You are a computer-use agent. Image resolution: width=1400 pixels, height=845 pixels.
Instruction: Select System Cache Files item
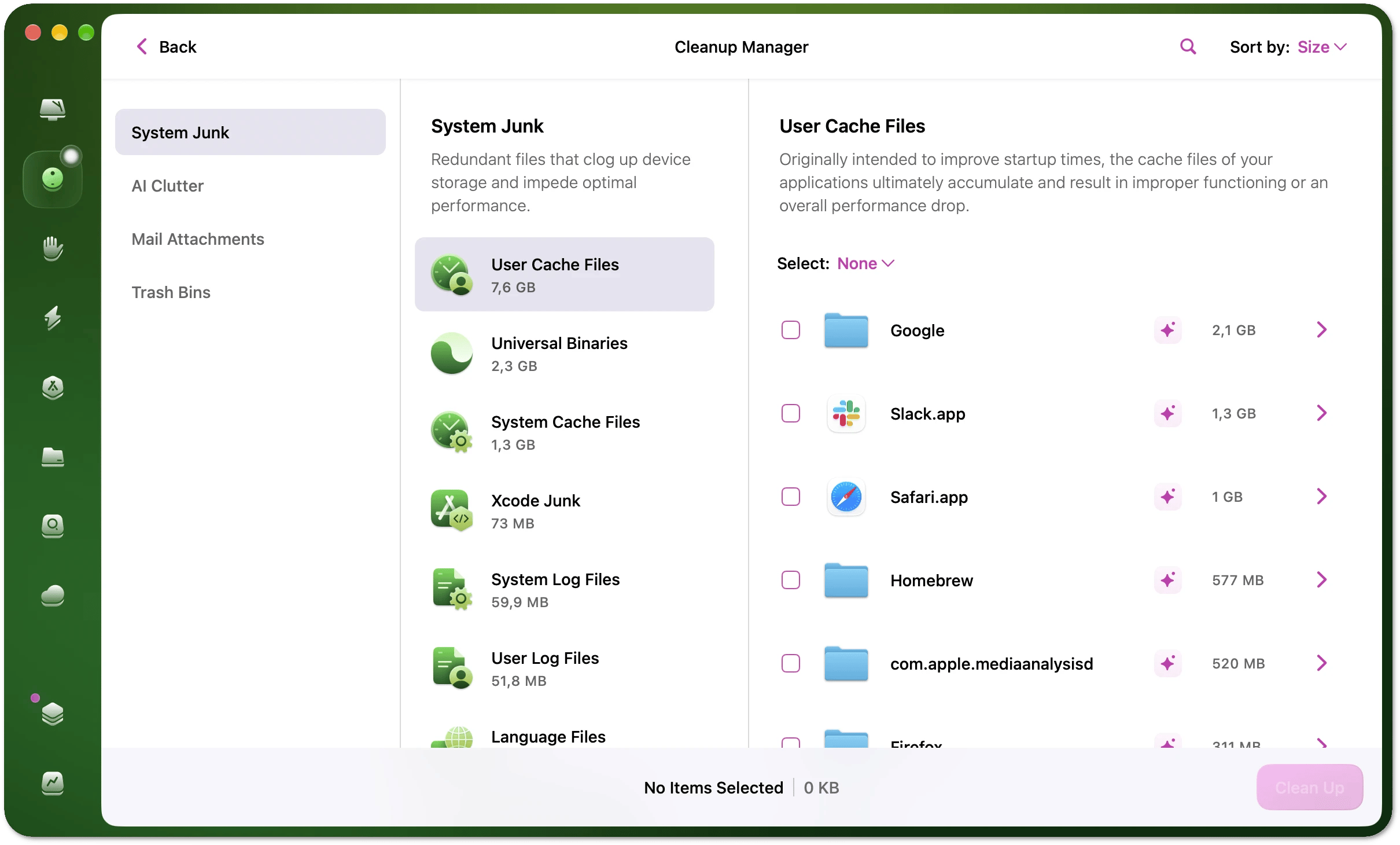[565, 432]
